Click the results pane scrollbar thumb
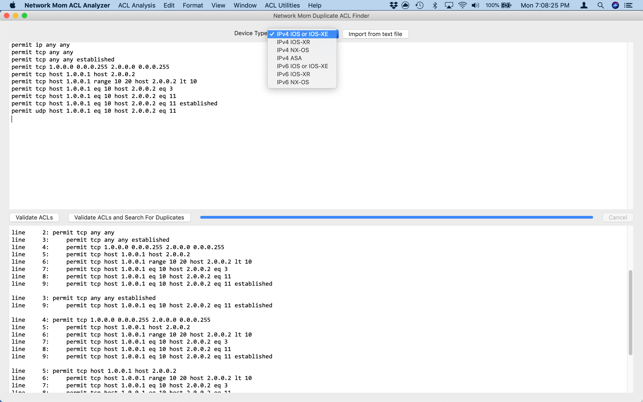643x402 pixels. coord(630,312)
